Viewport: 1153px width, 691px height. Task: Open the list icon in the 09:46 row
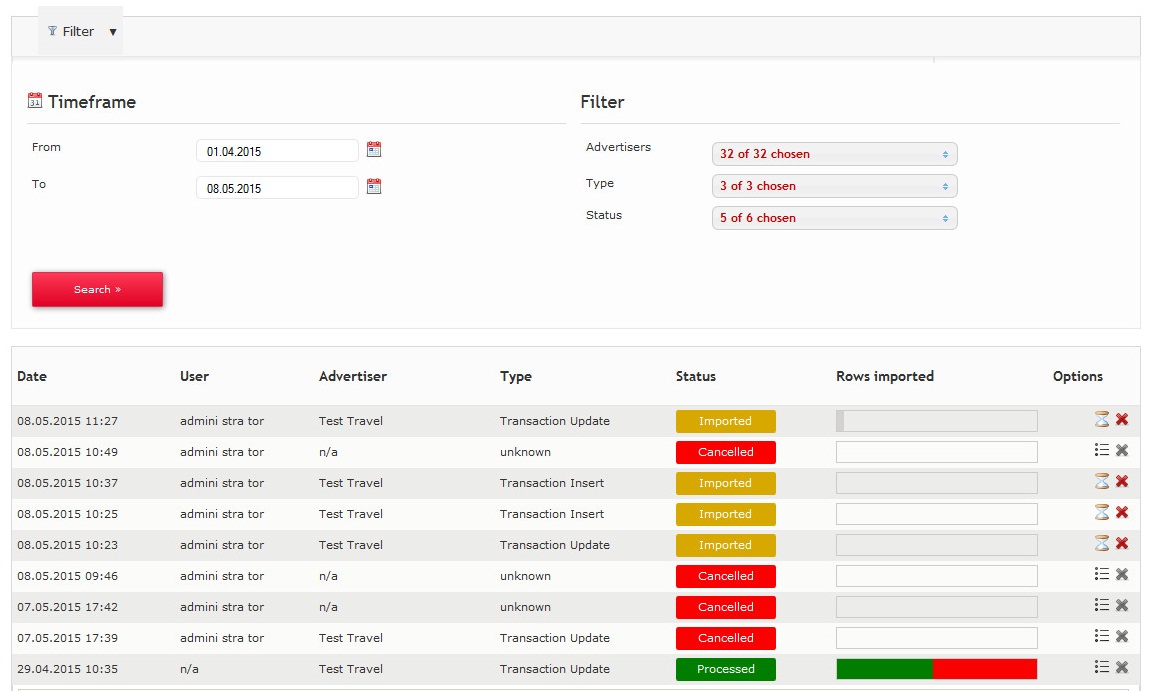tap(1102, 574)
